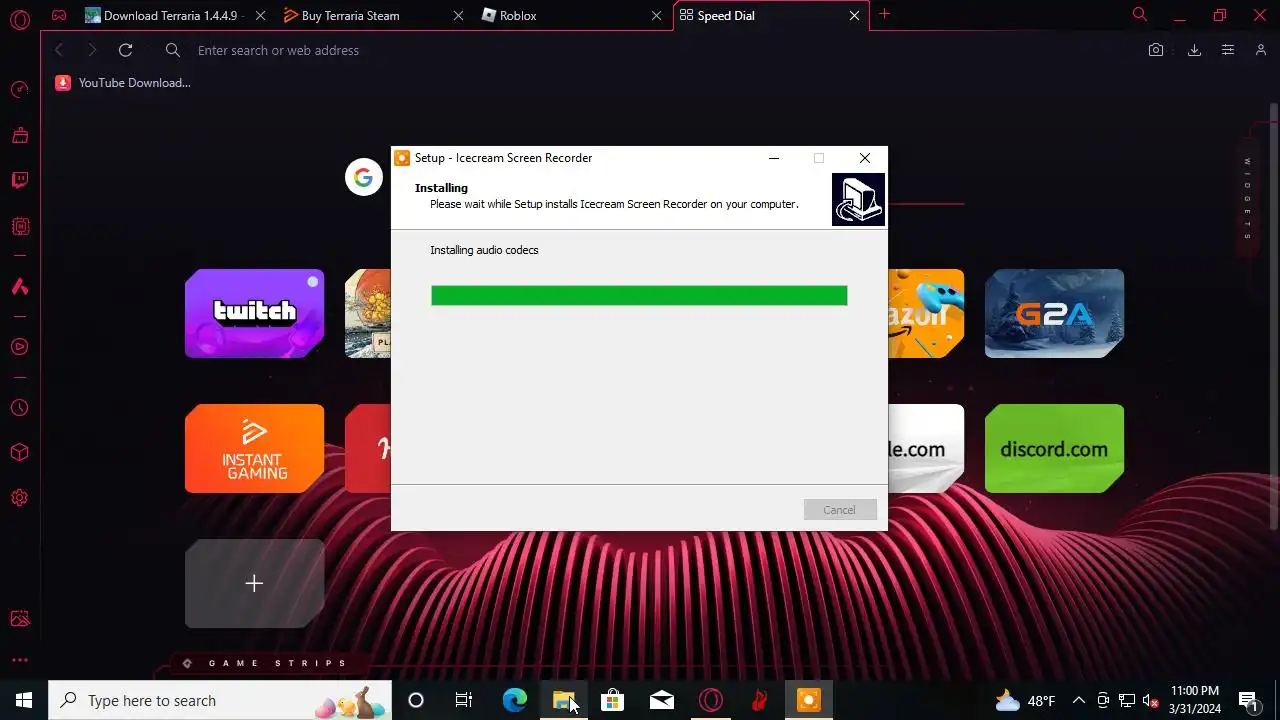Open the Amazon speed dial tile
The image size is (1280, 720).
926,313
